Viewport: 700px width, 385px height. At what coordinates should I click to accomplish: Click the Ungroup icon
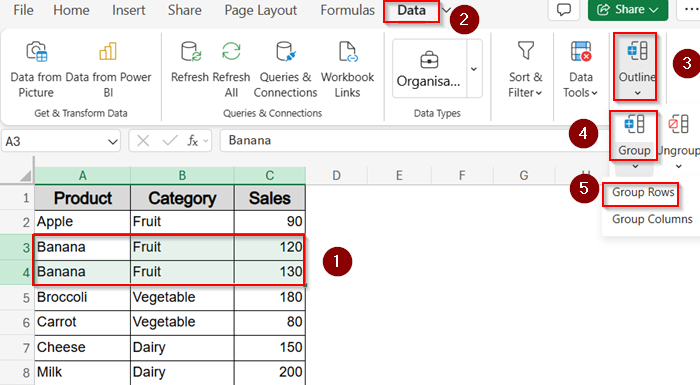click(679, 124)
